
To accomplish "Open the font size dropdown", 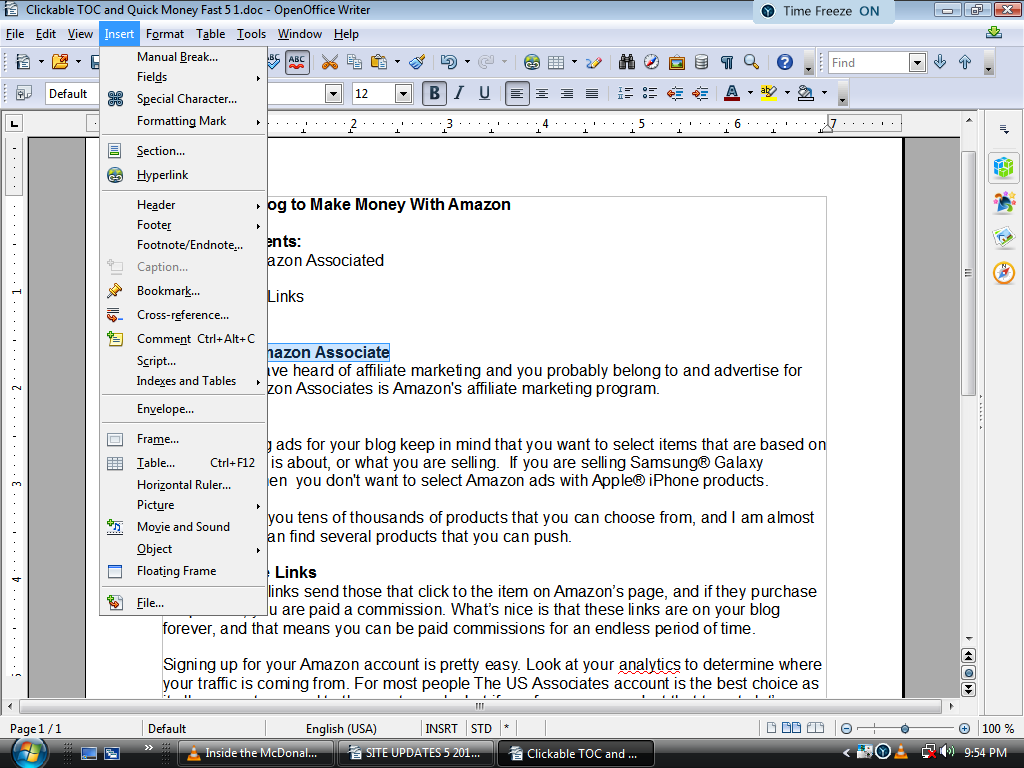I will (x=403, y=94).
